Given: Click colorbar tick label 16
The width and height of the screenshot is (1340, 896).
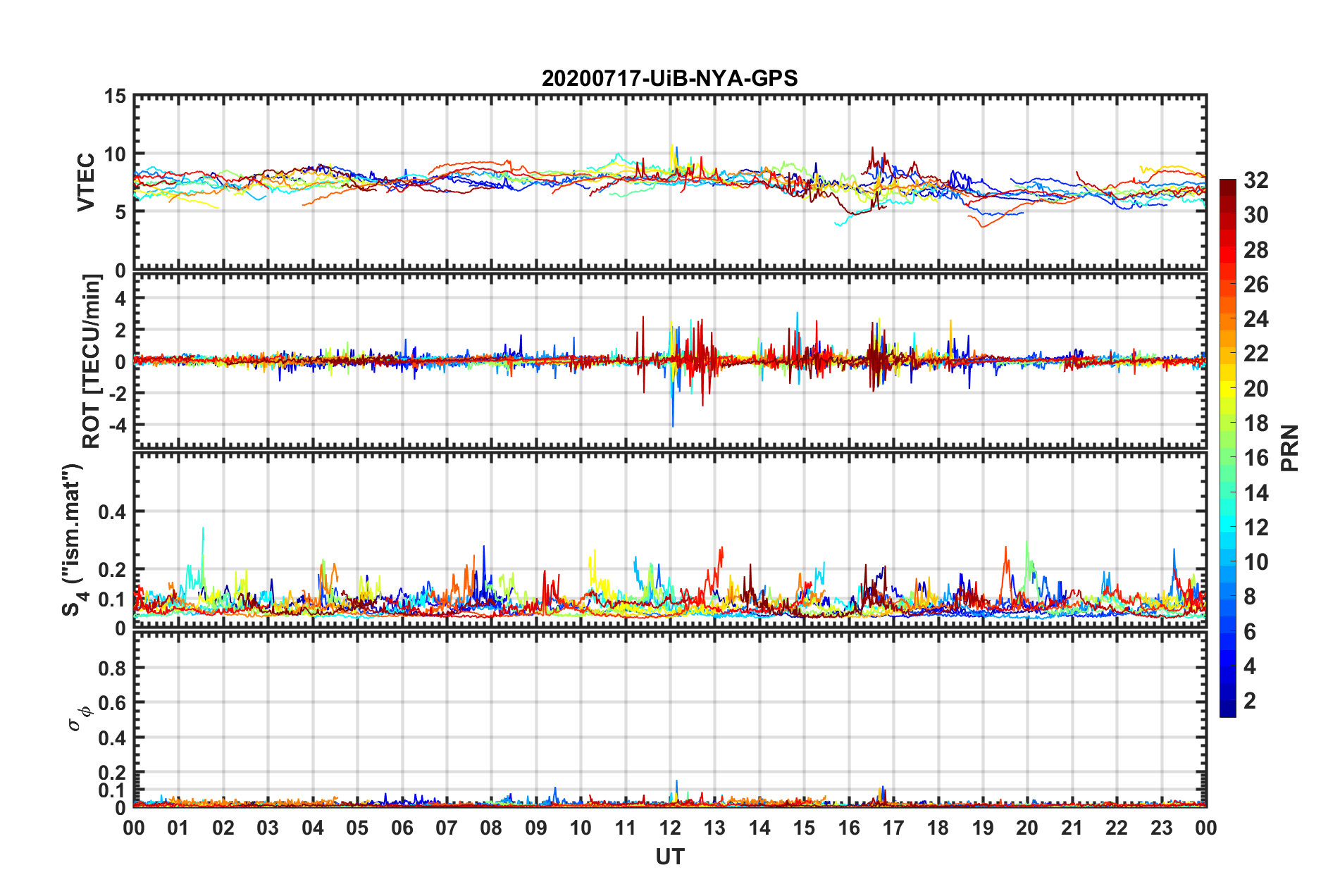Looking at the screenshot, I should (x=1255, y=458).
